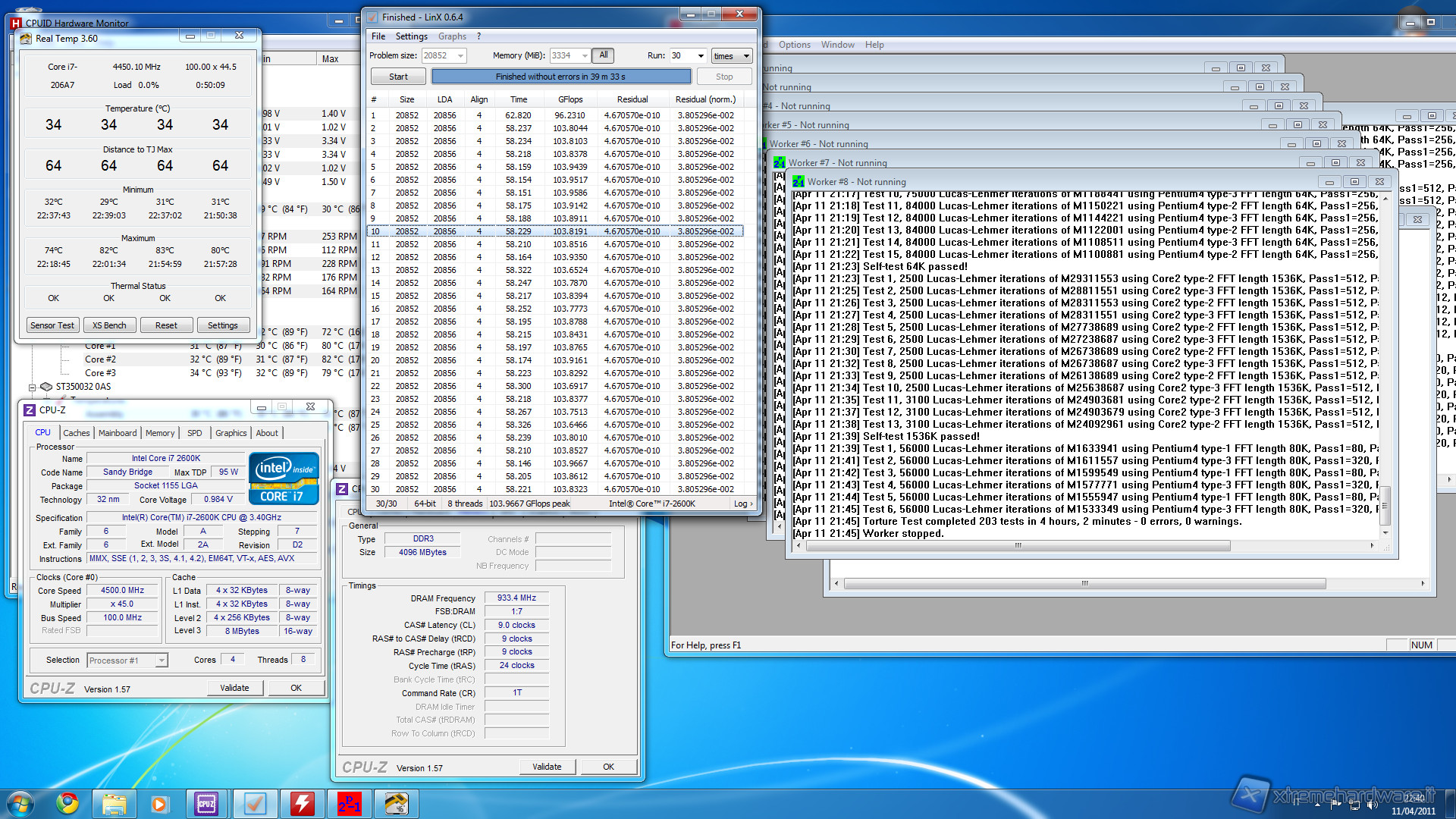Open Google Chrome from the taskbar
This screenshot has height=819, width=1456.
pos(67,803)
